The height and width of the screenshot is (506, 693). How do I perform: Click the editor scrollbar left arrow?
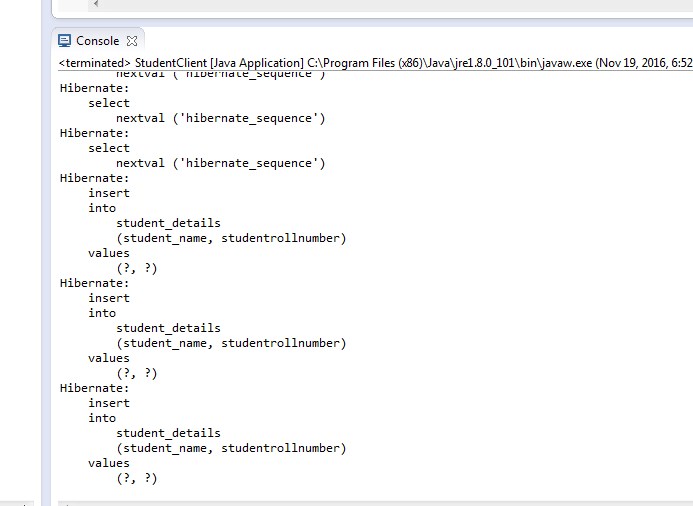point(95,4)
